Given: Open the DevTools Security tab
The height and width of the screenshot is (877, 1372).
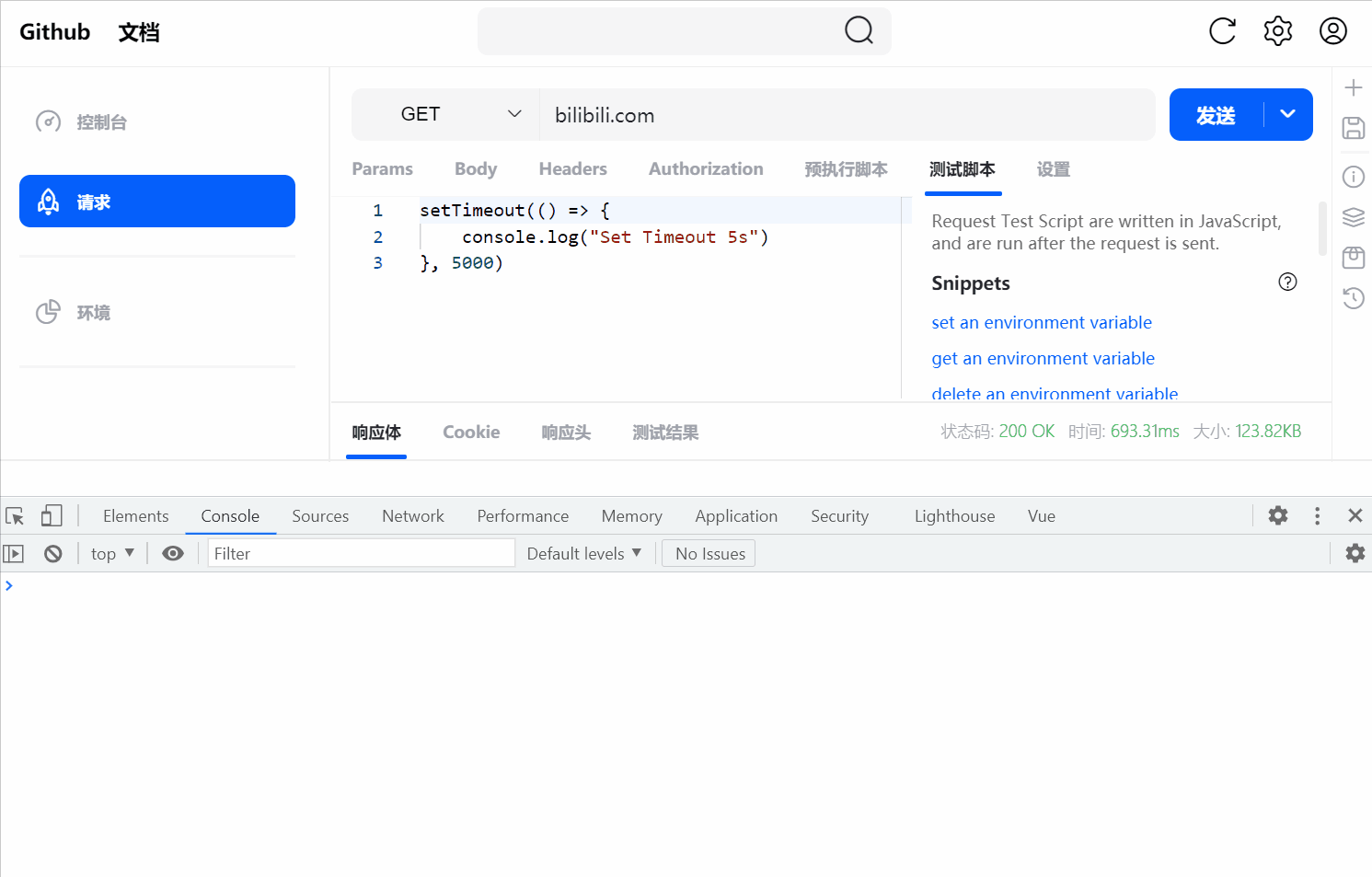Looking at the screenshot, I should click(839, 515).
